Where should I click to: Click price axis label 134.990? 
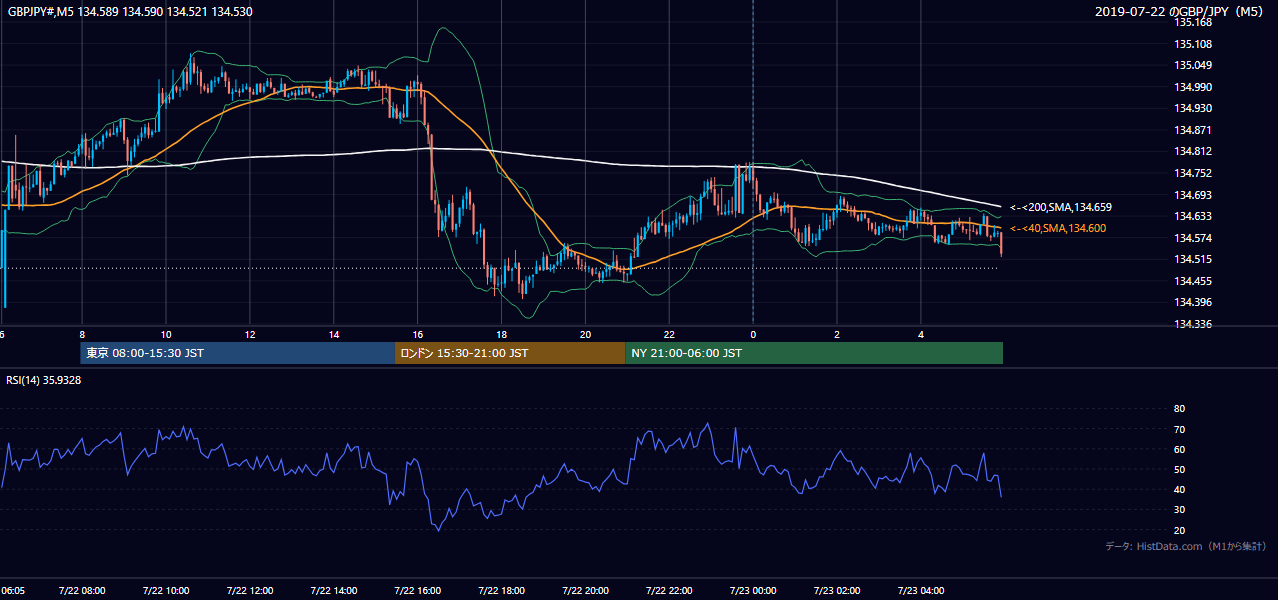click(1193, 87)
